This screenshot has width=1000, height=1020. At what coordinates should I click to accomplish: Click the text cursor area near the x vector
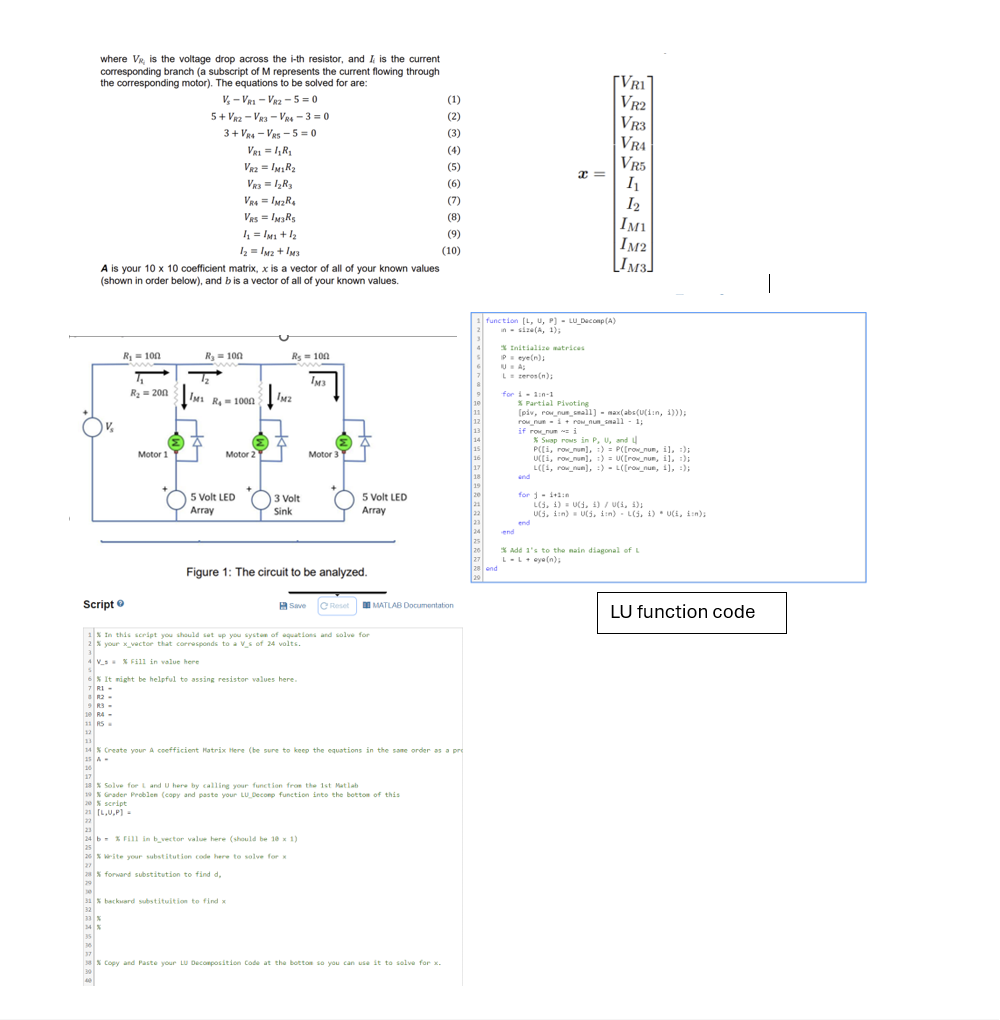point(769,285)
